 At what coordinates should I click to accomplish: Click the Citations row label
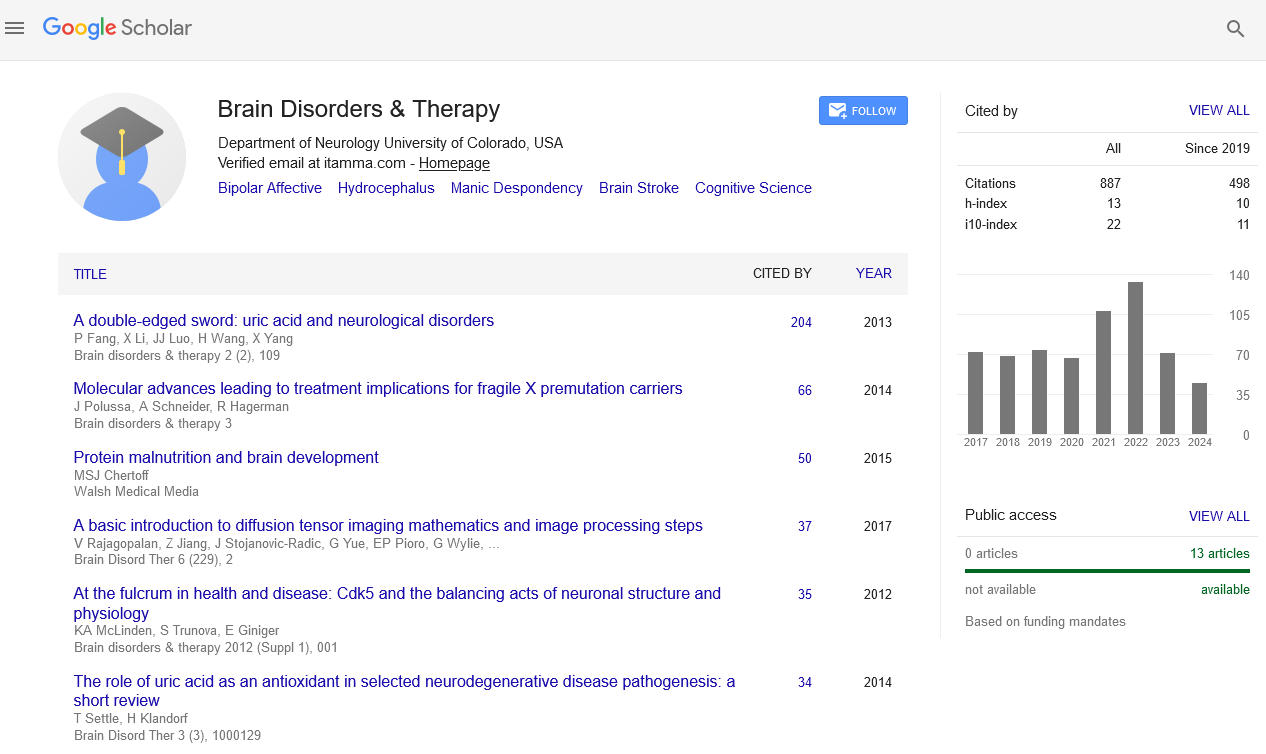[x=990, y=183]
